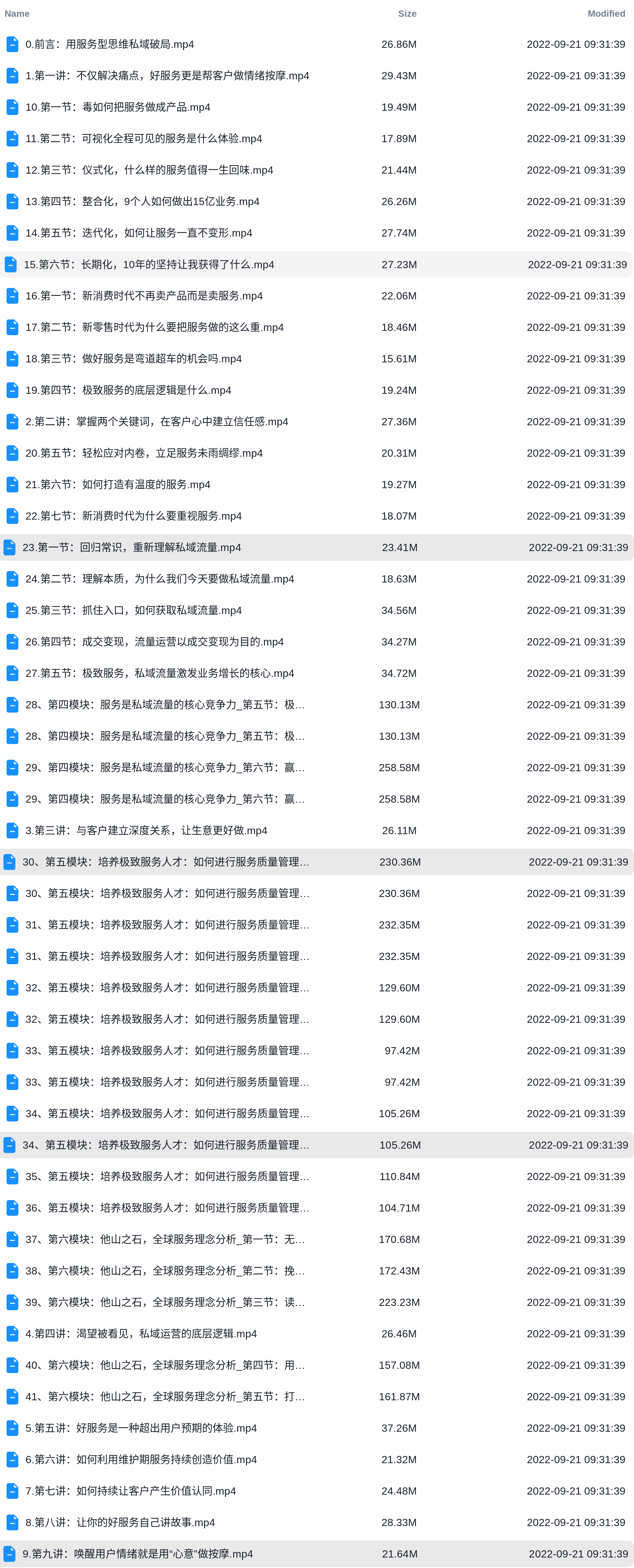
Task: Open 16.第一节 新消费时代 file name
Action: pos(144,296)
